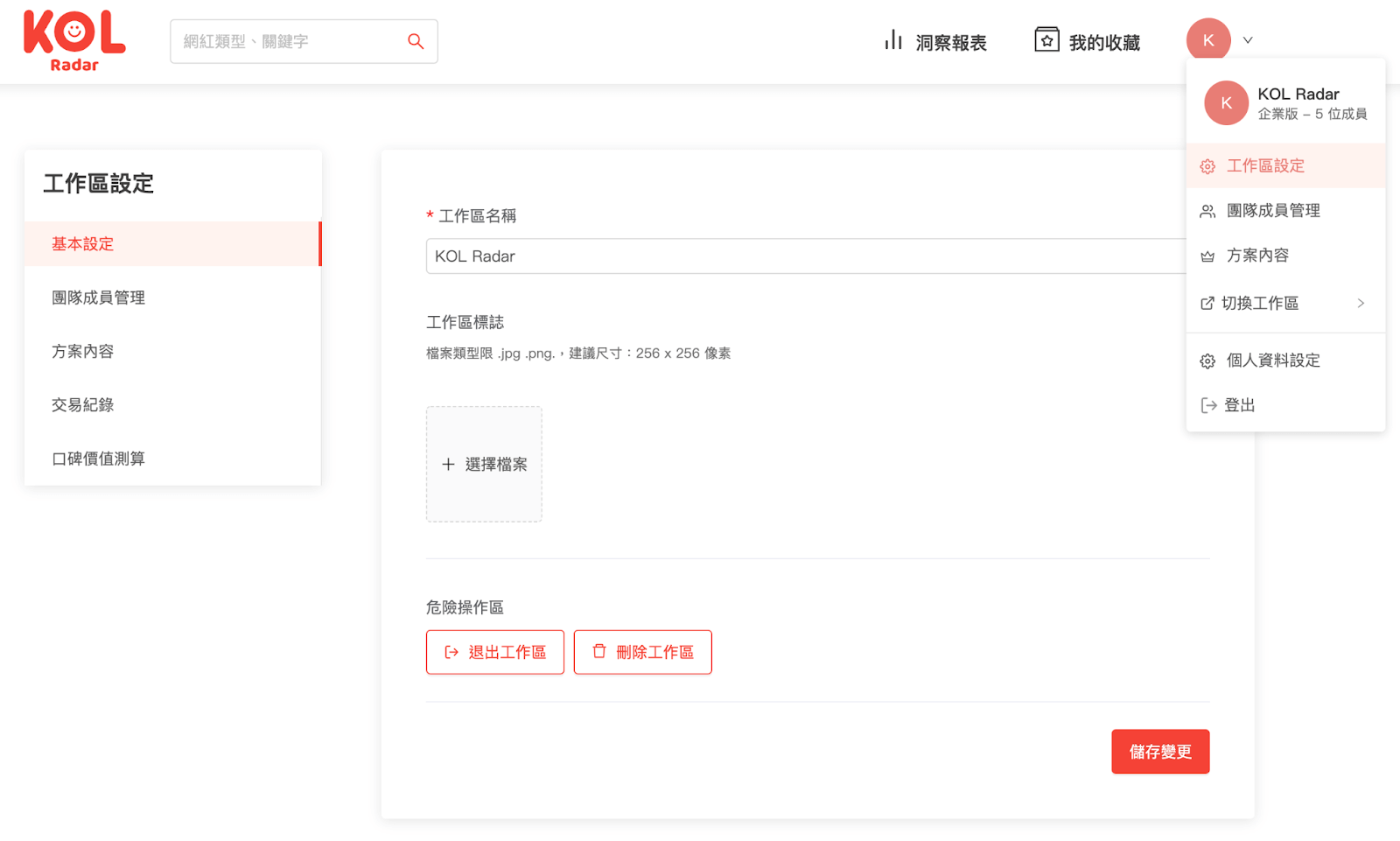Screen dimensions: 1400x841
Task: Open 口碑價值測算 in the sidebar
Action: pos(172,459)
